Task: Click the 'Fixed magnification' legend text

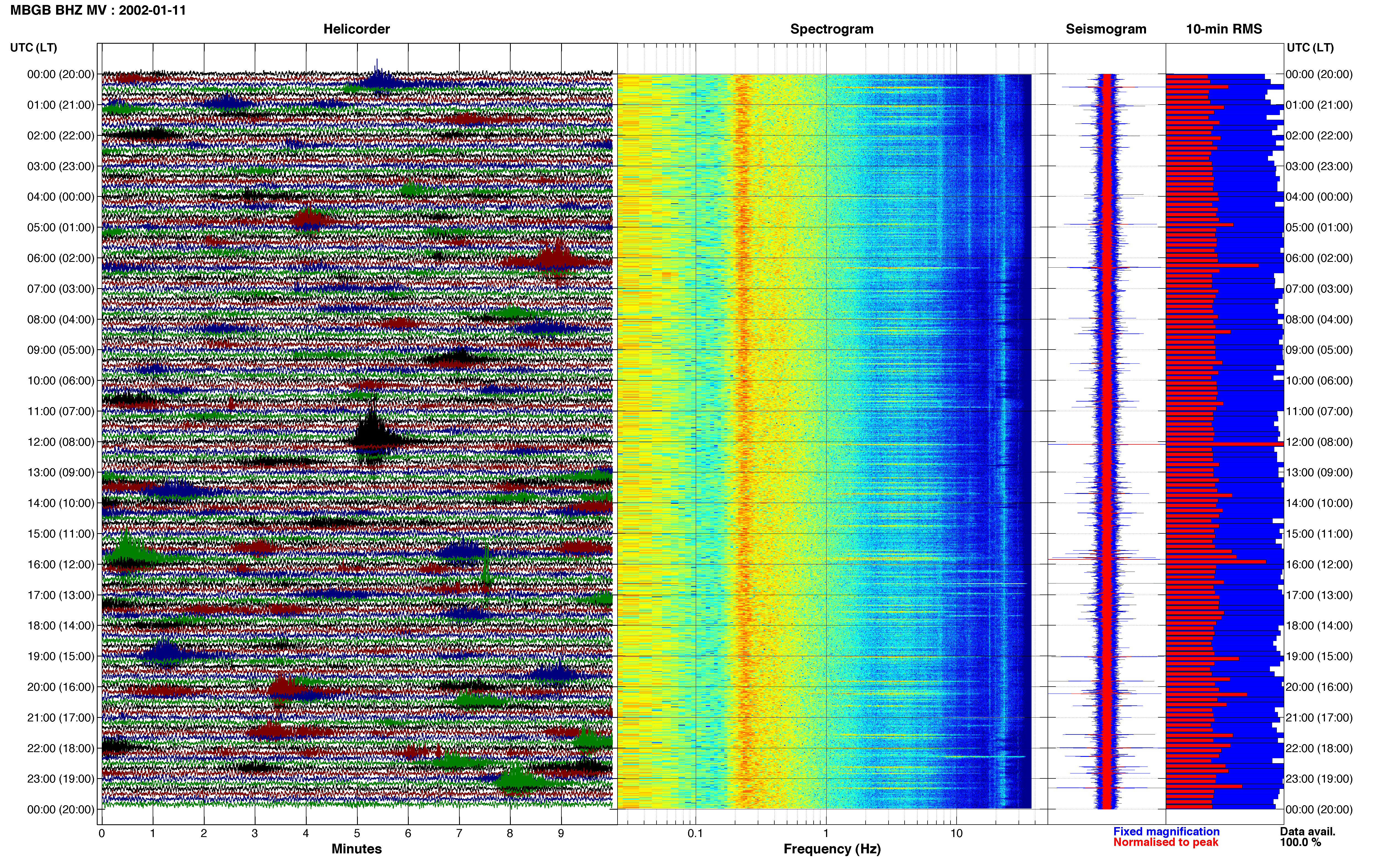Action: click(x=1166, y=831)
